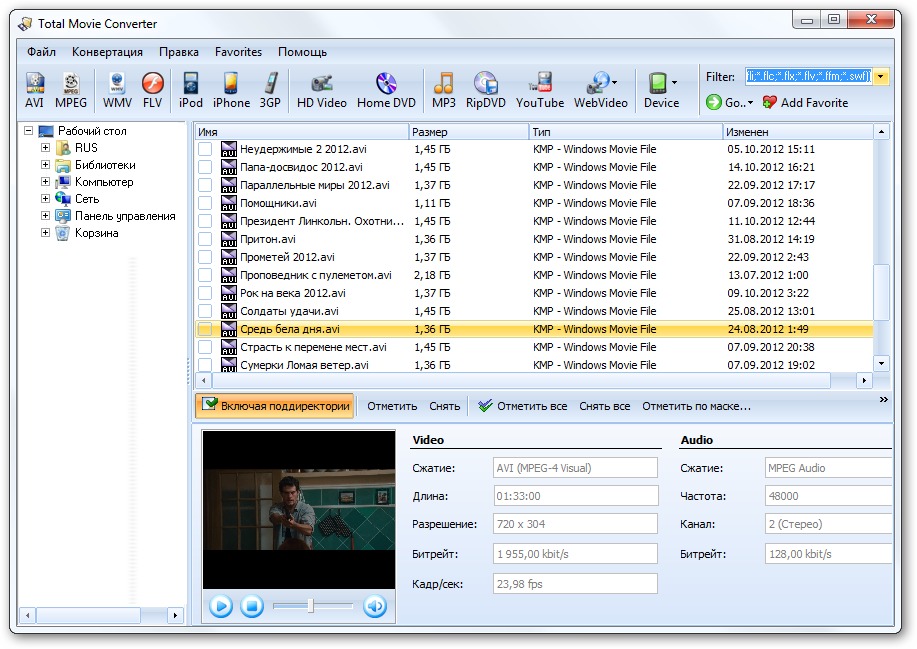Choose the MPEG output format icon
The height and width of the screenshot is (649, 917).
(x=71, y=89)
